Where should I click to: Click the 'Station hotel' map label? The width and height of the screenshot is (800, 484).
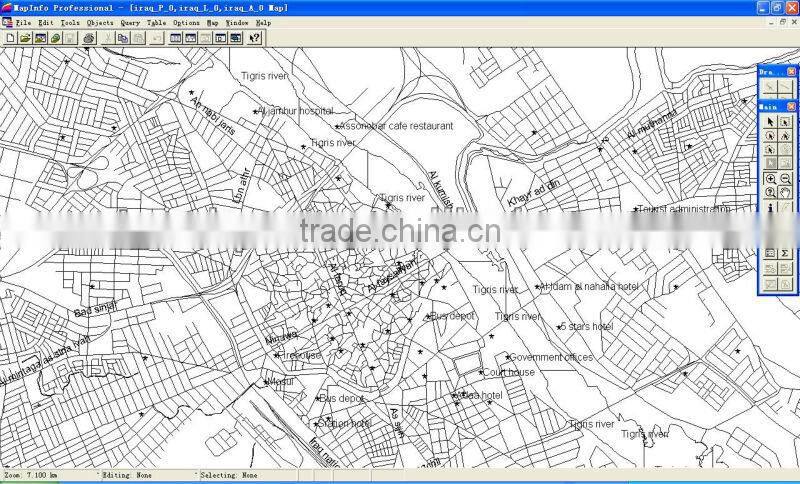[345, 423]
